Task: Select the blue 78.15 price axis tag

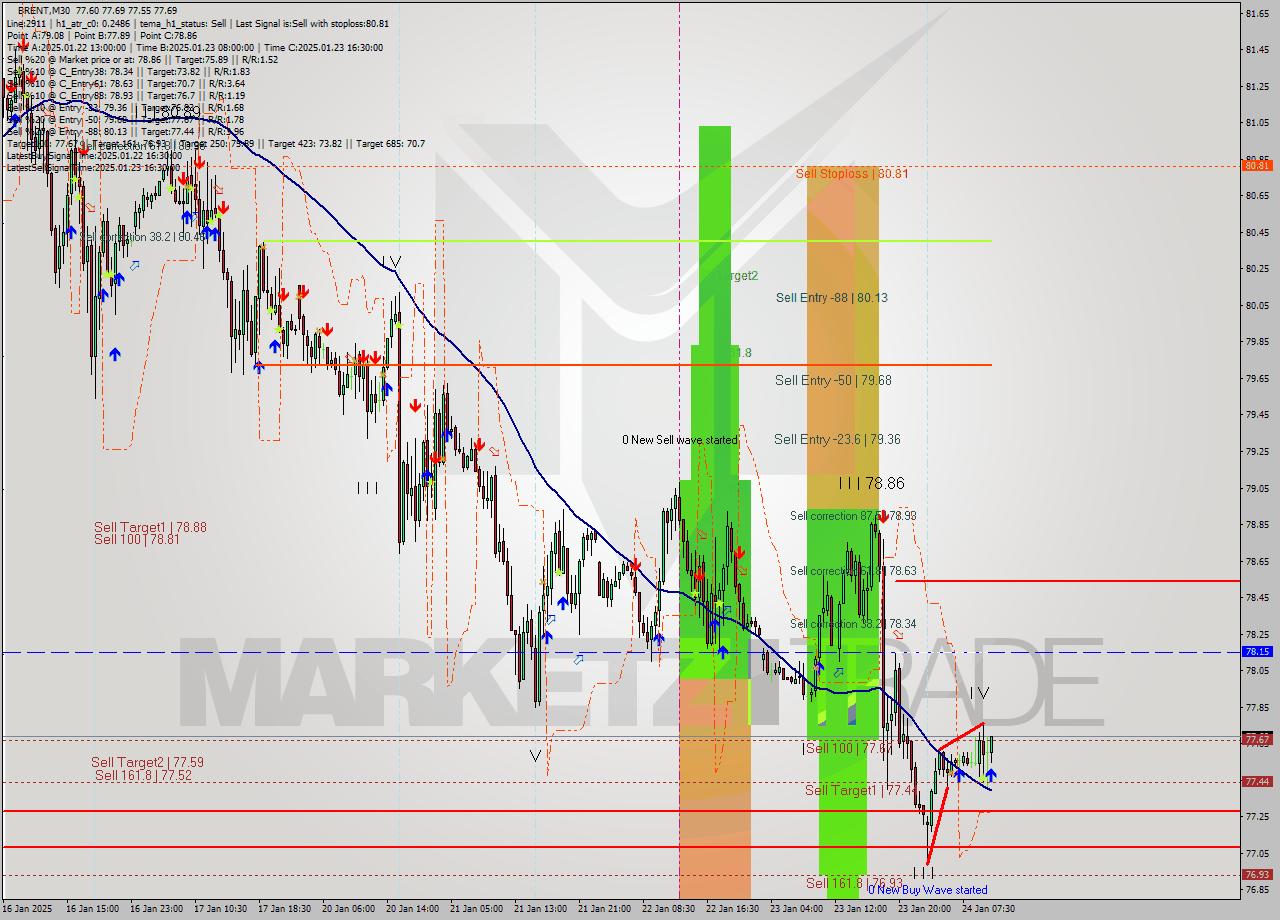Action: (x=1257, y=651)
